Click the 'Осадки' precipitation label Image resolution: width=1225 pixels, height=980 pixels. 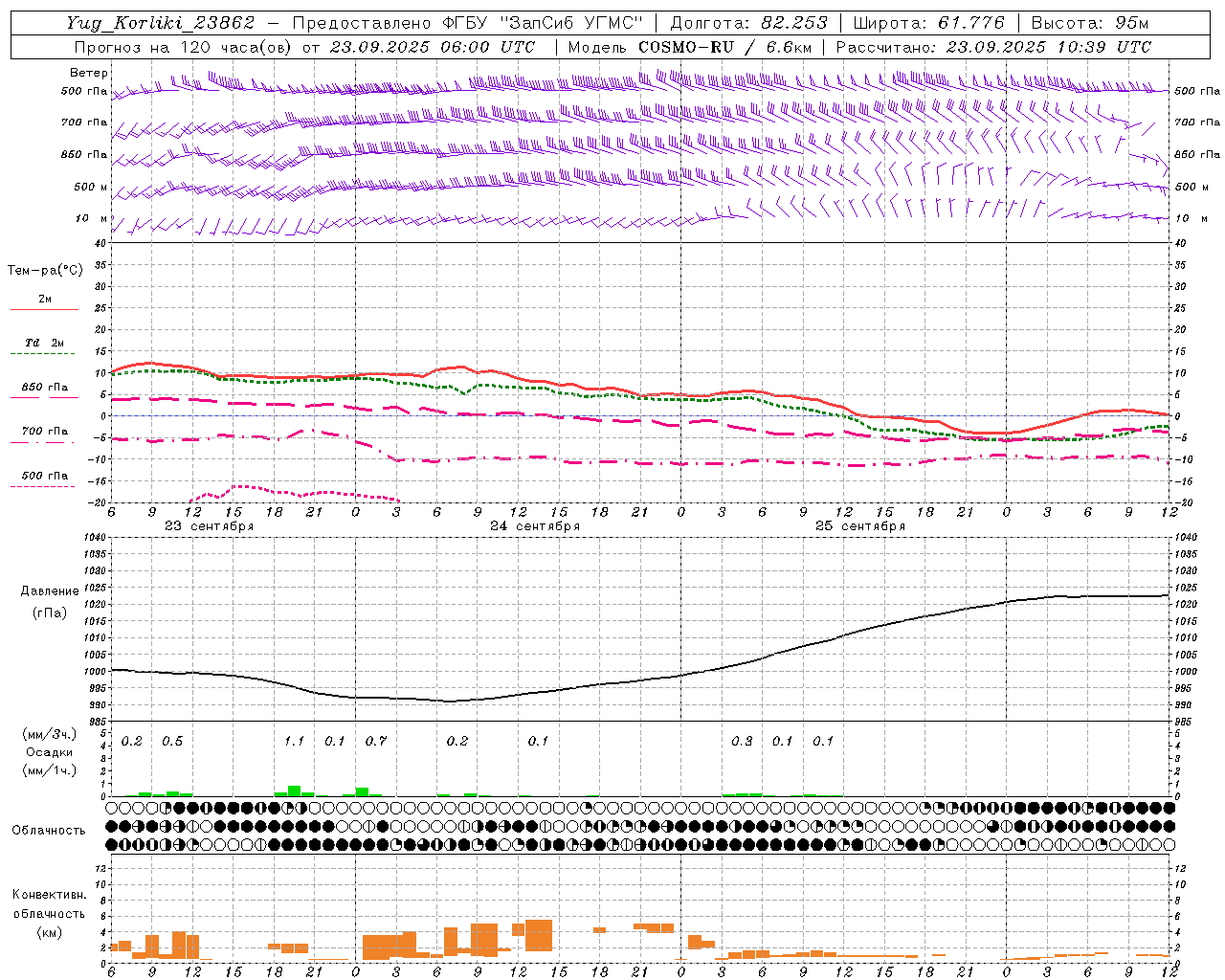click(x=50, y=753)
